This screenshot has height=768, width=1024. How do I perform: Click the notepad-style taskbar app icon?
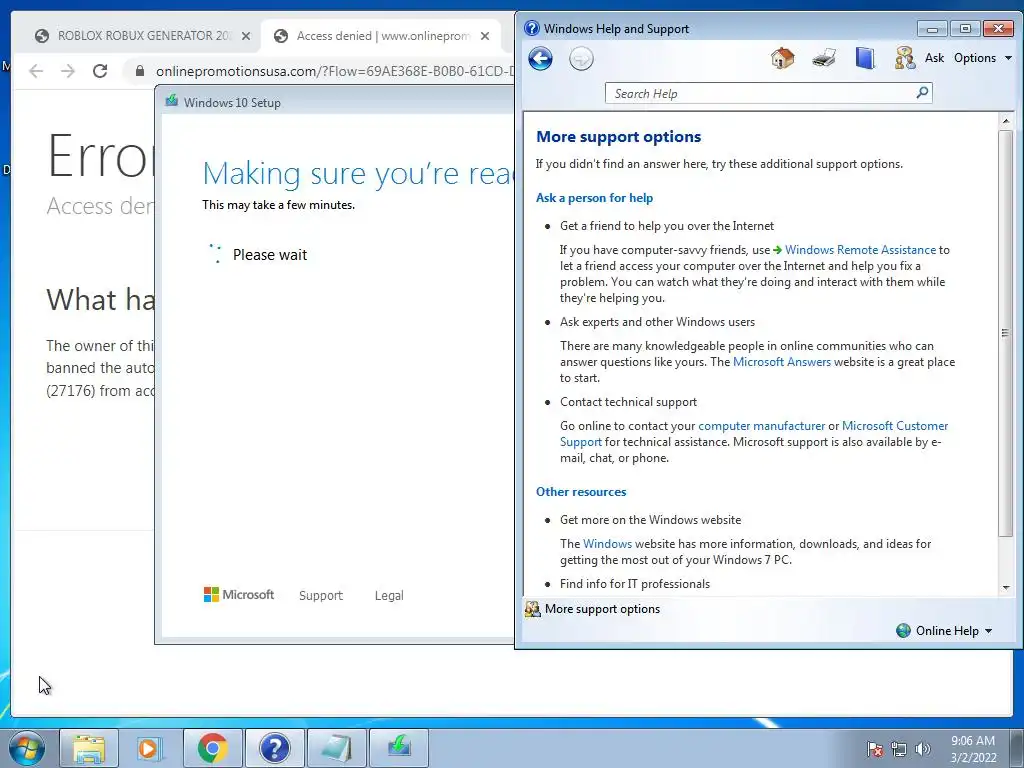point(336,748)
